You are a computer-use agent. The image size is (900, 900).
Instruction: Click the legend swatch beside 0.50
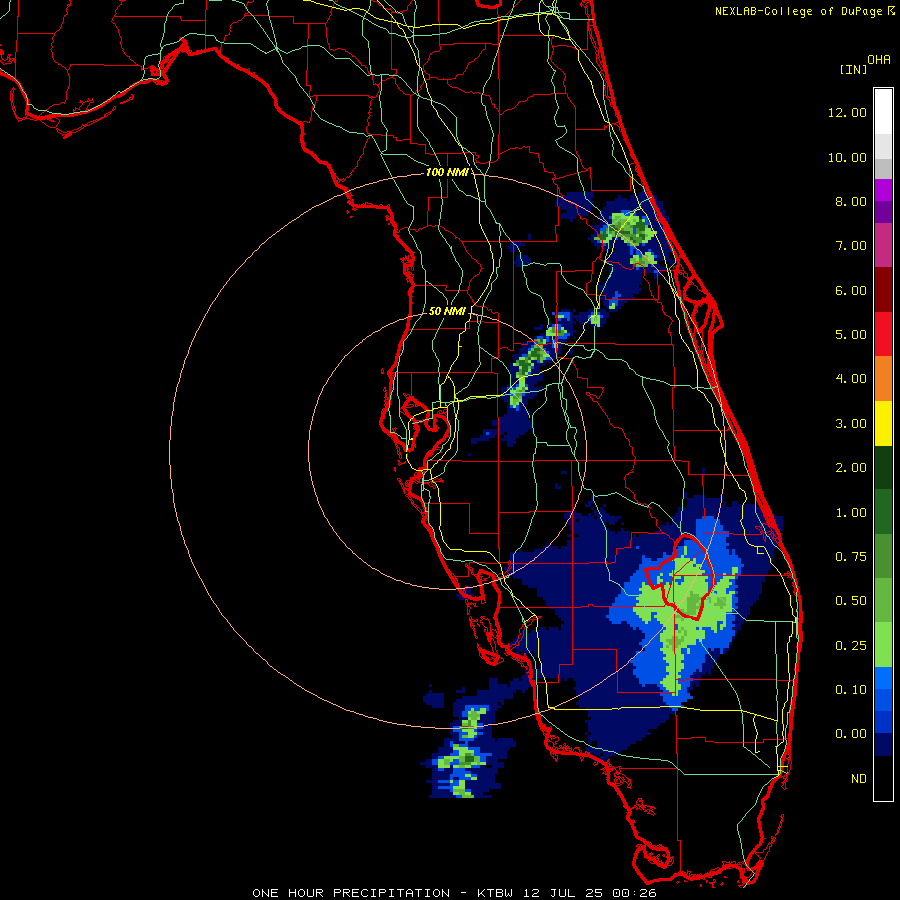883,600
